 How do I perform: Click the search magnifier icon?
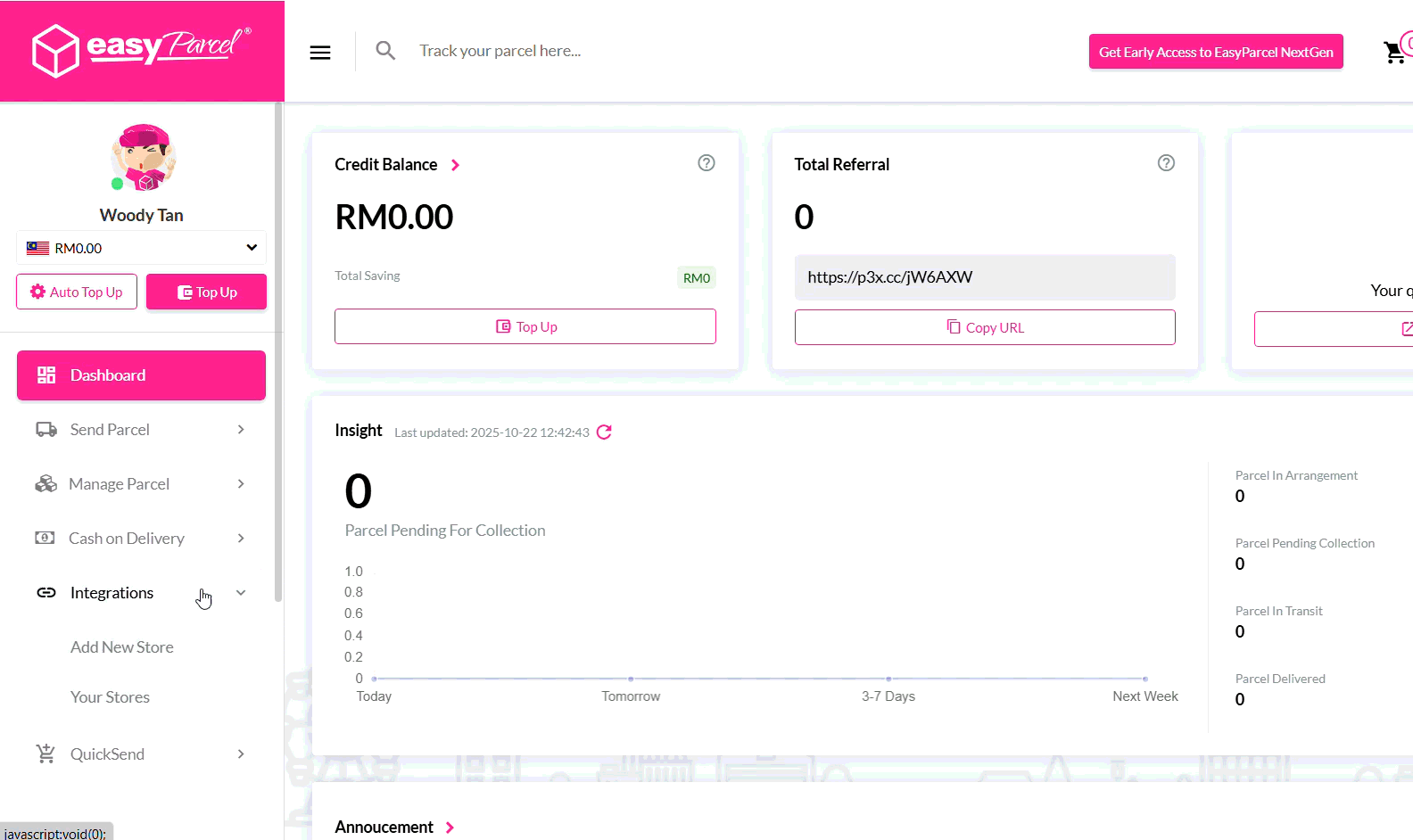point(385,51)
